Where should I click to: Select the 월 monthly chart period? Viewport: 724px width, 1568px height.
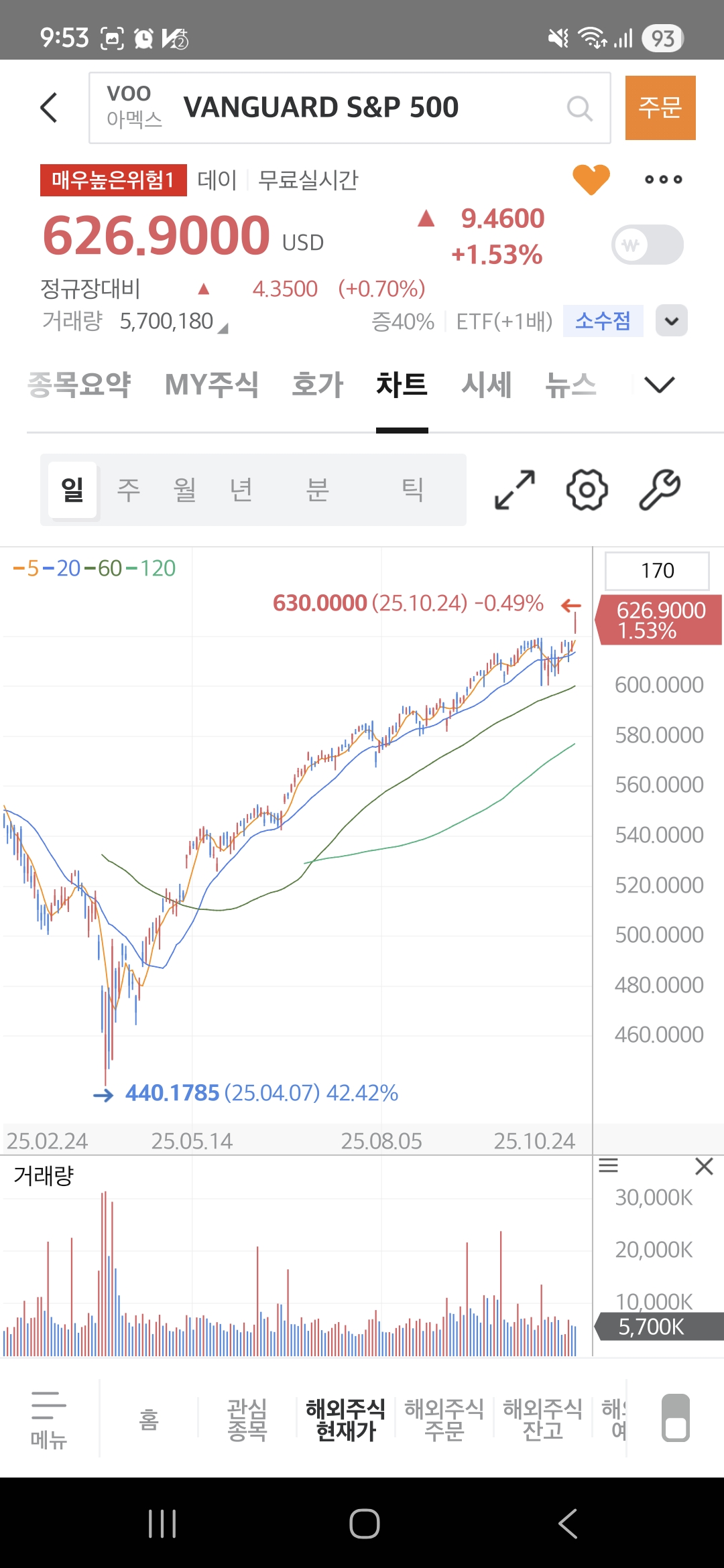coord(184,489)
